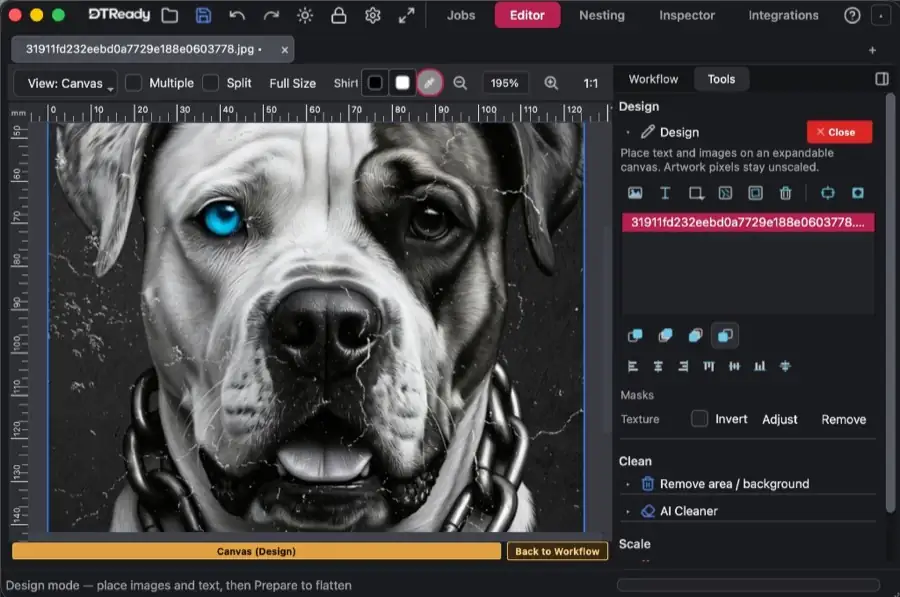The height and width of the screenshot is (597, 900).
Task: Zoom in with the plus magnifier
Action: tap(551, 83)
